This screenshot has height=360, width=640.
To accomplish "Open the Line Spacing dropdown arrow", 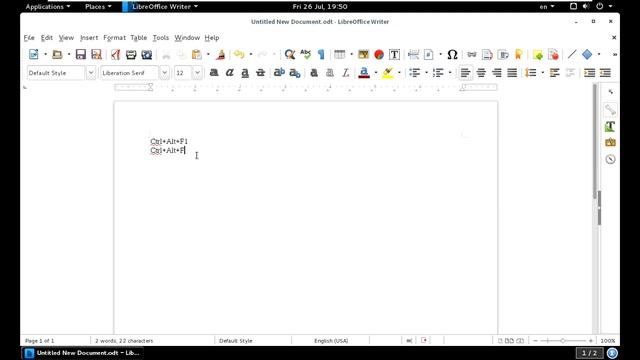I will click(x=542, y=73).
